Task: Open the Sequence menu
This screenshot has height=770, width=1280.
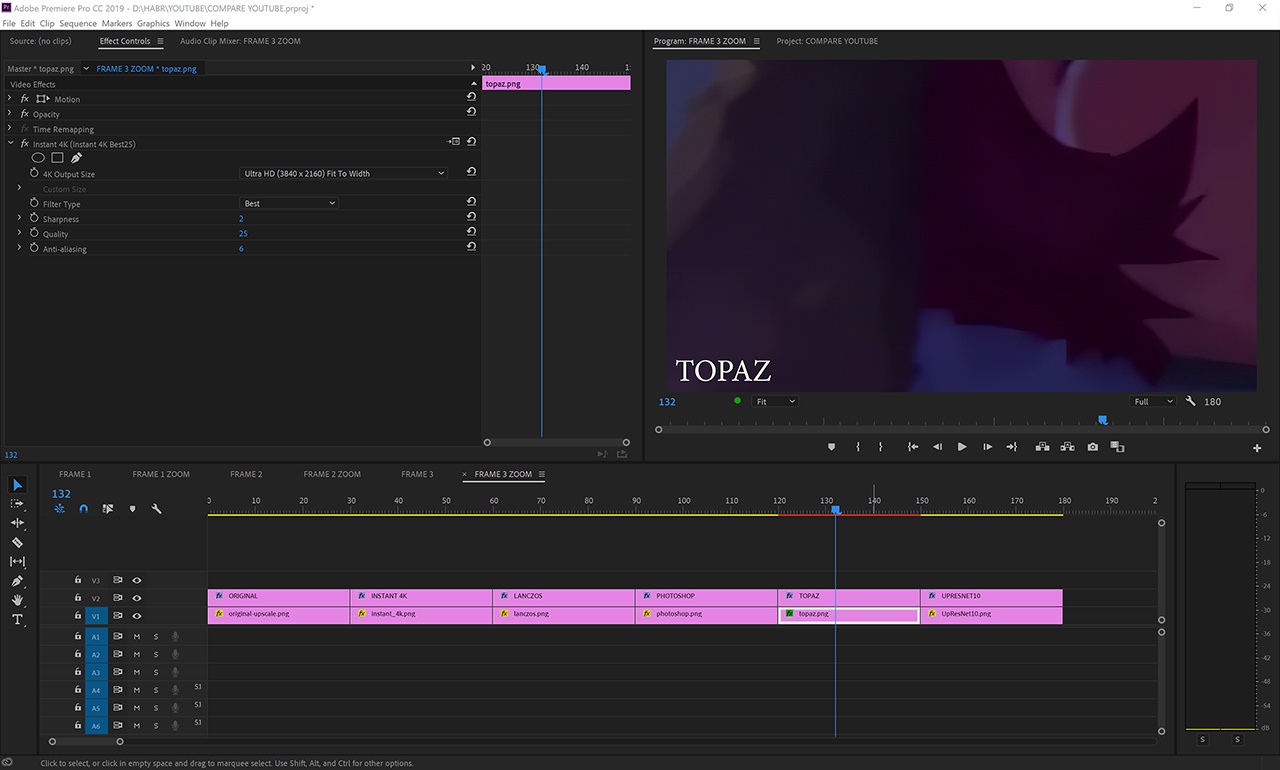Action: click(78, 23)
